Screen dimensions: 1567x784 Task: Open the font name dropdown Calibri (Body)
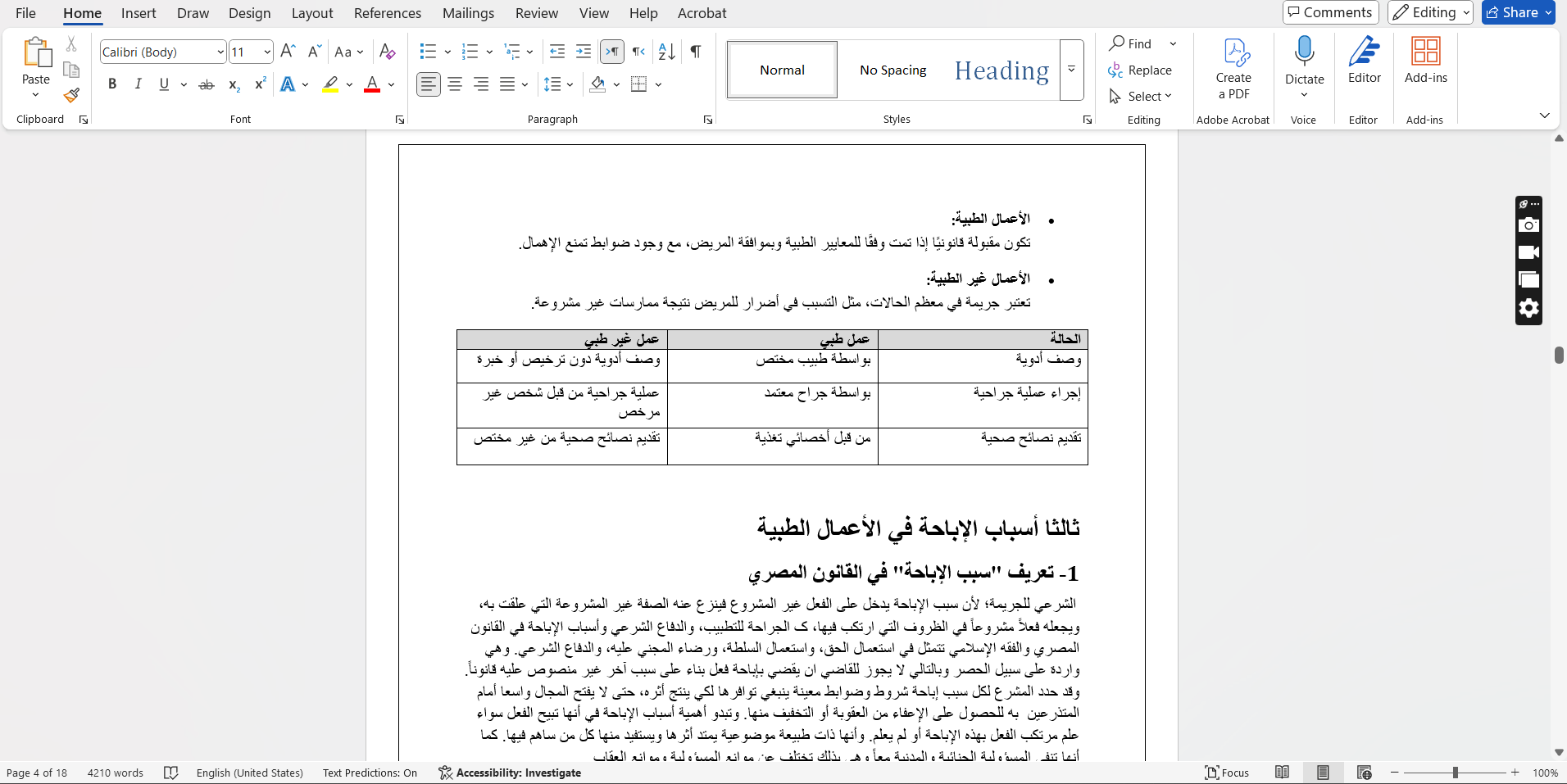[x=220, y=52]
